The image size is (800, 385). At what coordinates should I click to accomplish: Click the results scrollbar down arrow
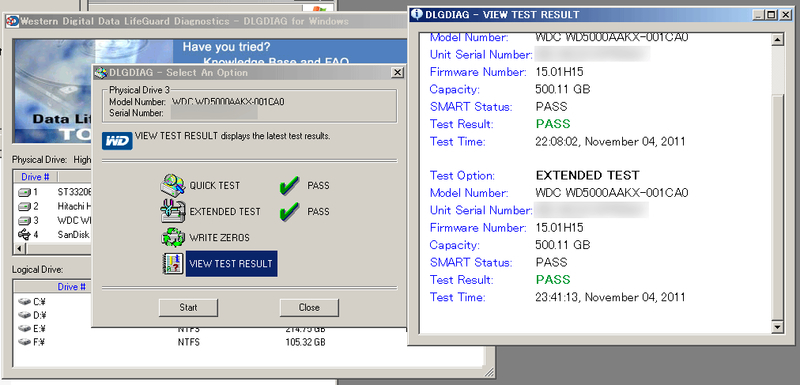777,326
